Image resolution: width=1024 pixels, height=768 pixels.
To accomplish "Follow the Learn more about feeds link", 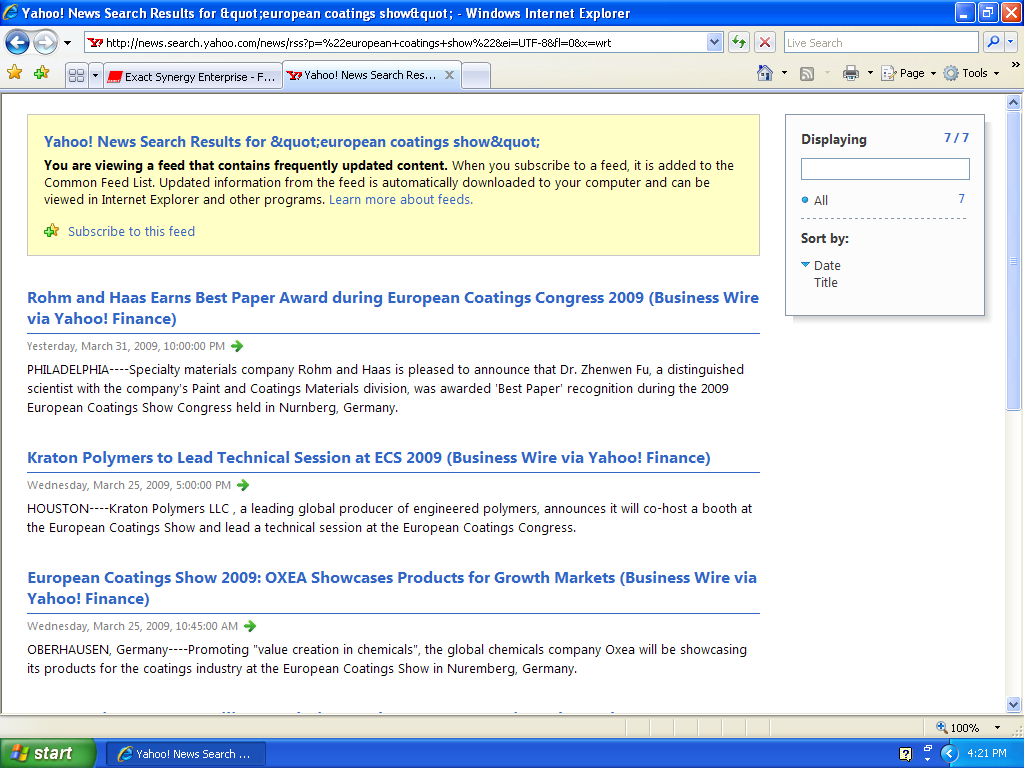I will tap(401, 200).
